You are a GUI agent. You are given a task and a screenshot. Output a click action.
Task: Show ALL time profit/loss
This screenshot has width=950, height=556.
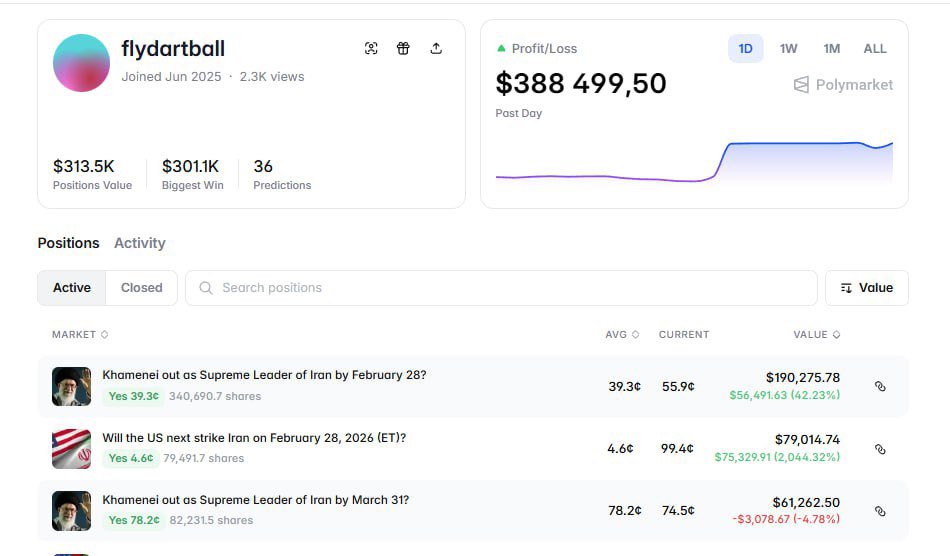pos(875,49)
